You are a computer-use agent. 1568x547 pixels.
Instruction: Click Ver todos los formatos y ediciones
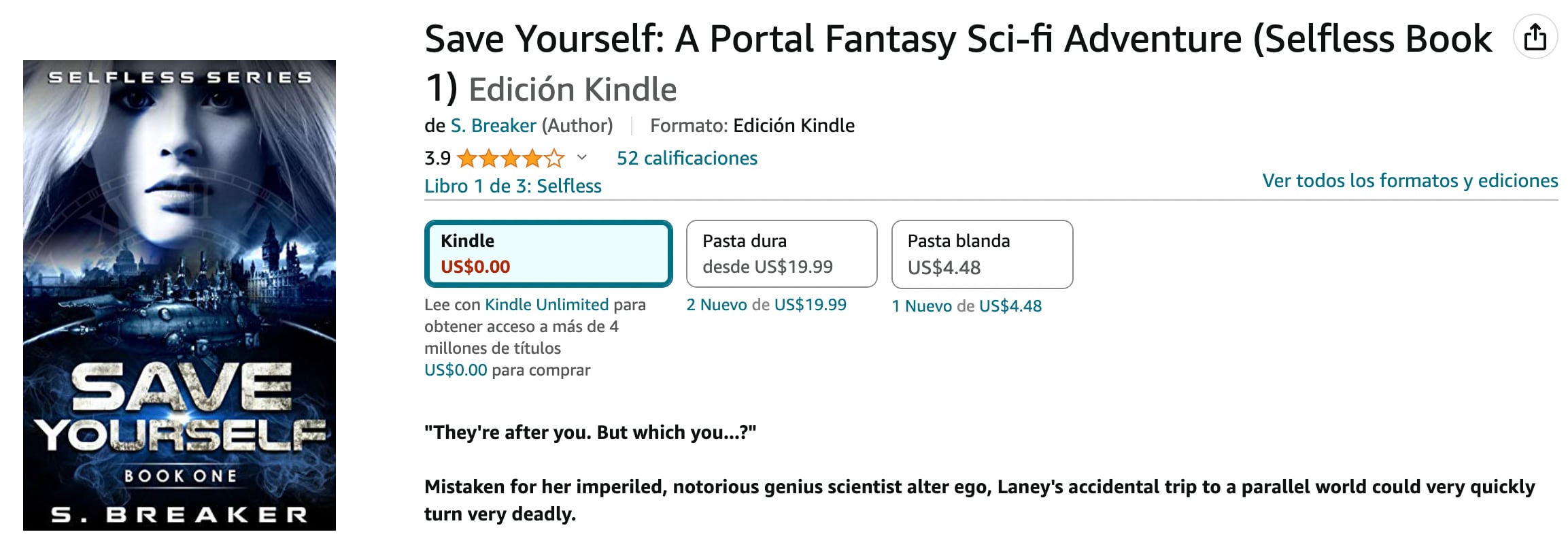click(x=1410, y=181)
